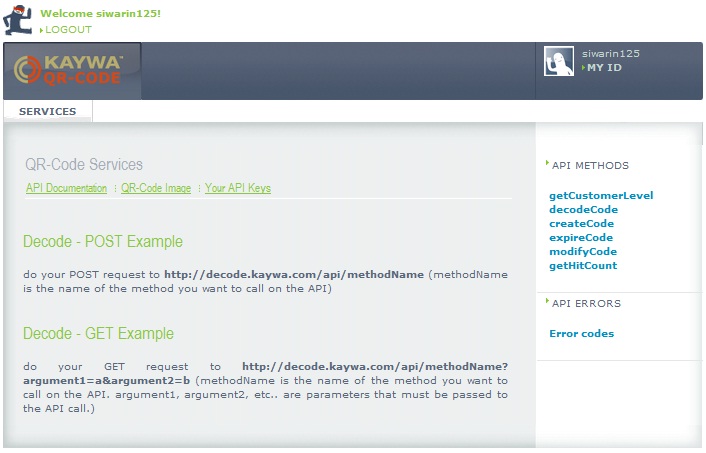Open the Error codes link

coord(581,334)
